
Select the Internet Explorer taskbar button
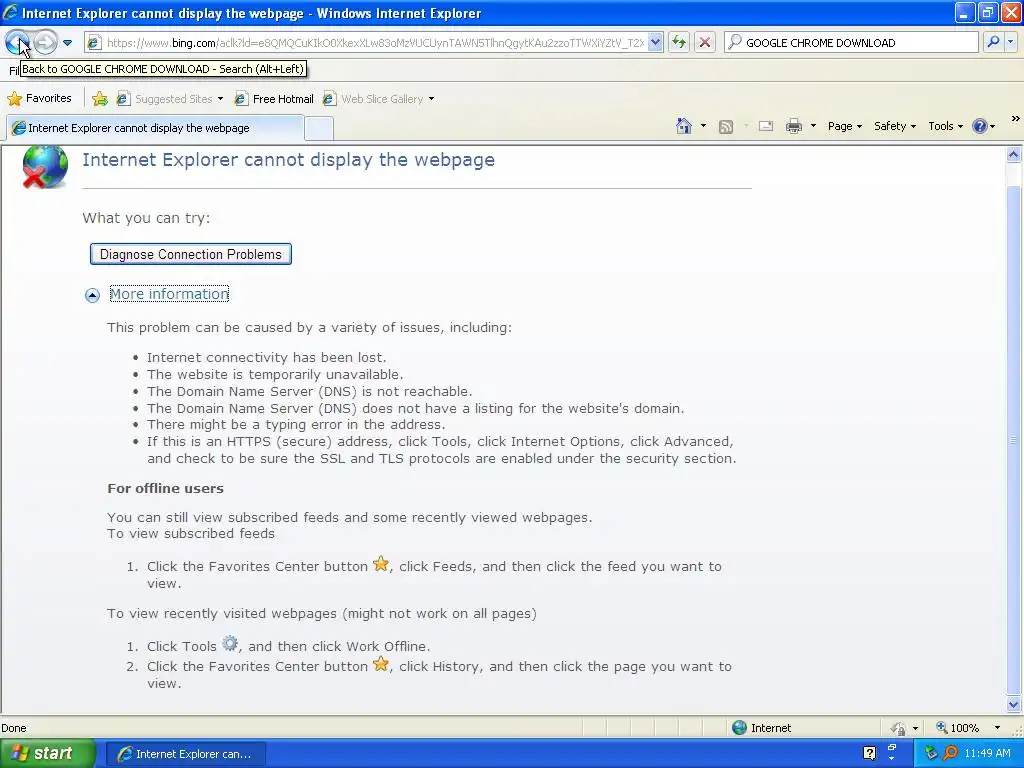(x=185, y=754)
